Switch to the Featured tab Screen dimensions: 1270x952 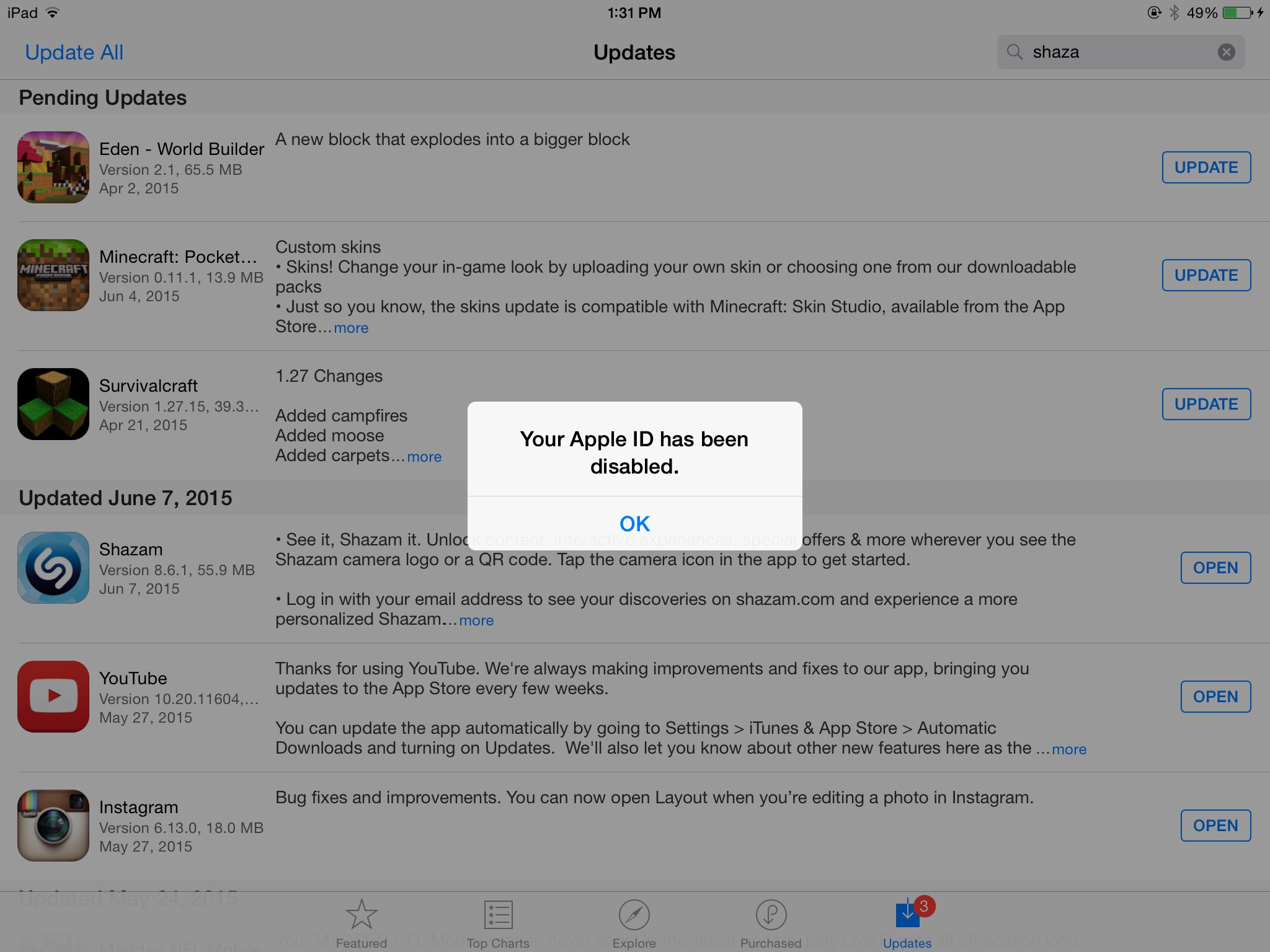pyautogui.click(x=362, y=923)
